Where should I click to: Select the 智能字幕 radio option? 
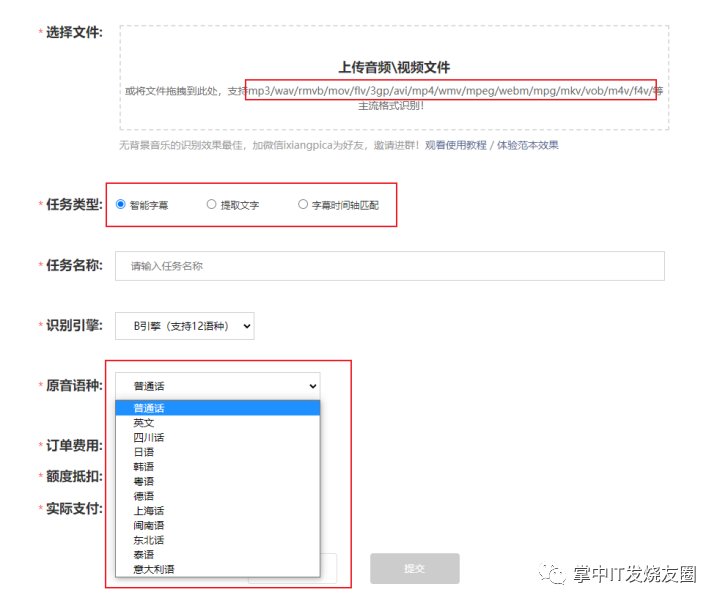pyautogui.click(x=121, y=204)
